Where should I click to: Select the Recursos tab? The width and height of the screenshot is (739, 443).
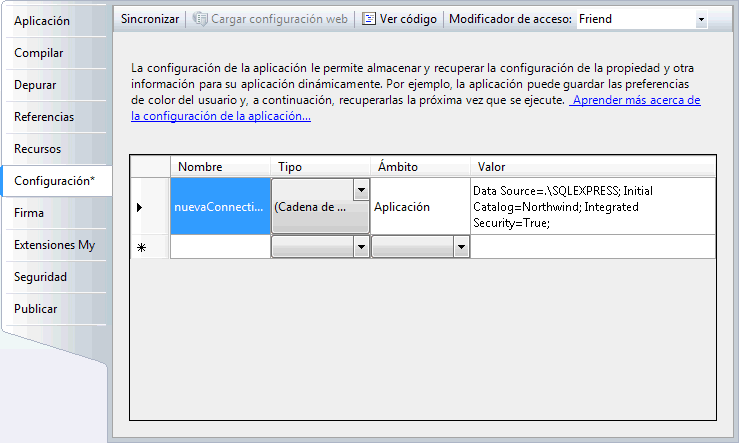pyautogui.click(x=38, y=149)
